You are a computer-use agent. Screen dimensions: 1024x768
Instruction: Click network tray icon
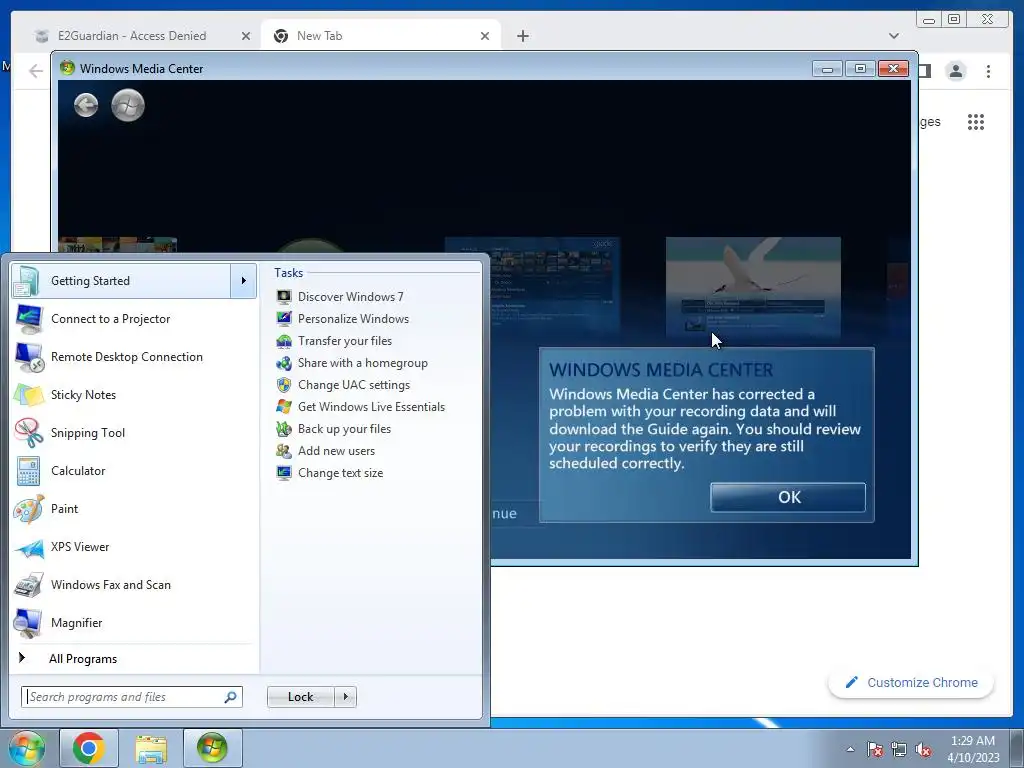899,749
